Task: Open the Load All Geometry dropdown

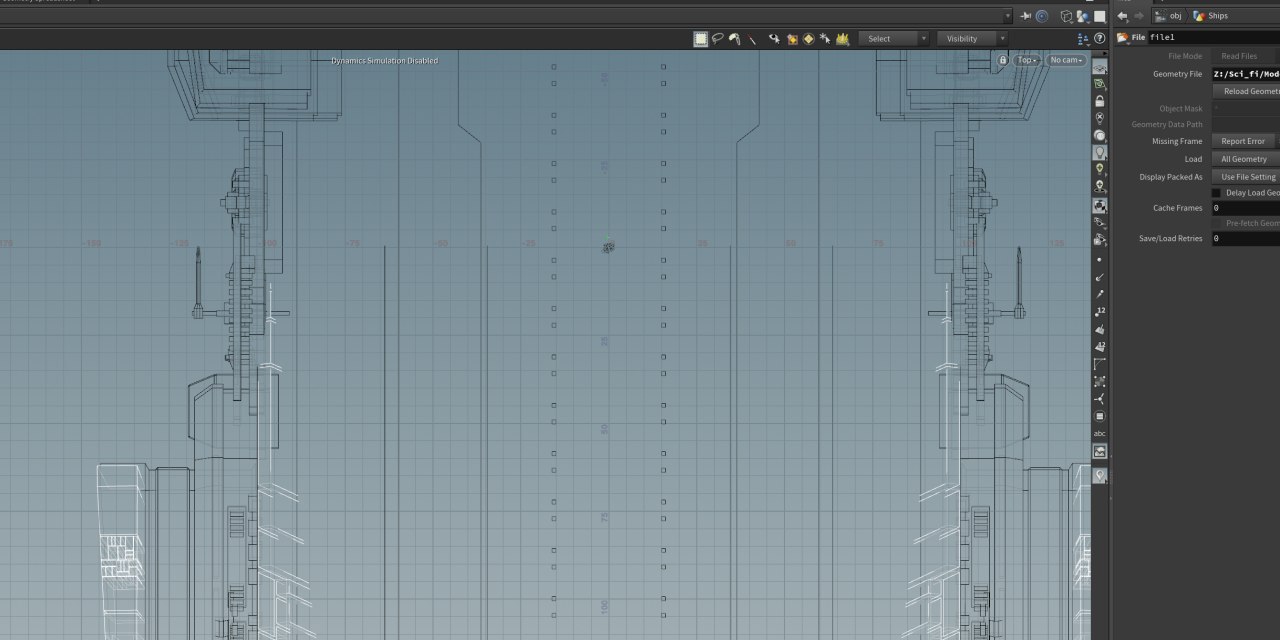Action: (x=1245, y=159)
